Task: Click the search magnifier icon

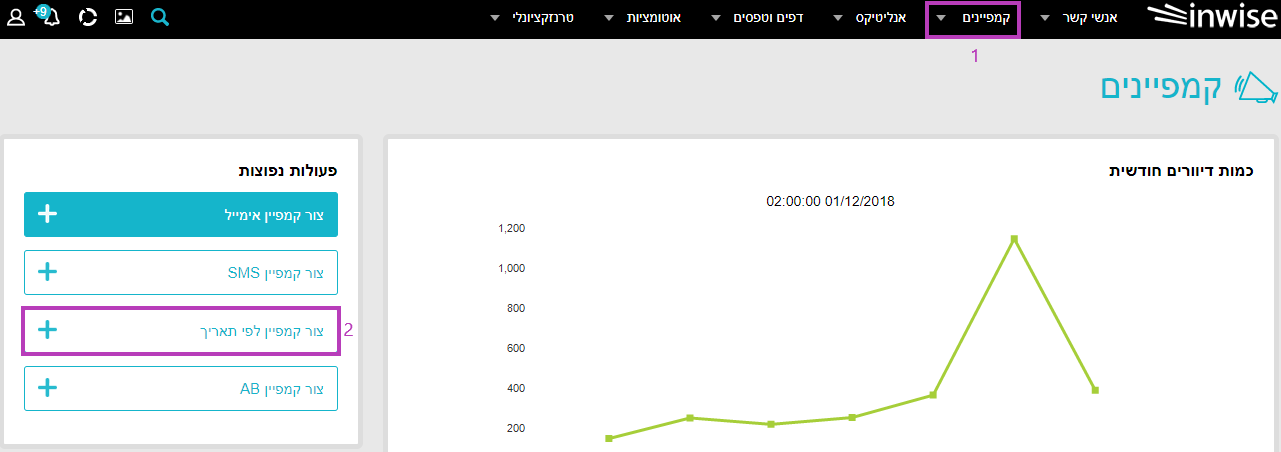Action: point(160,18)
